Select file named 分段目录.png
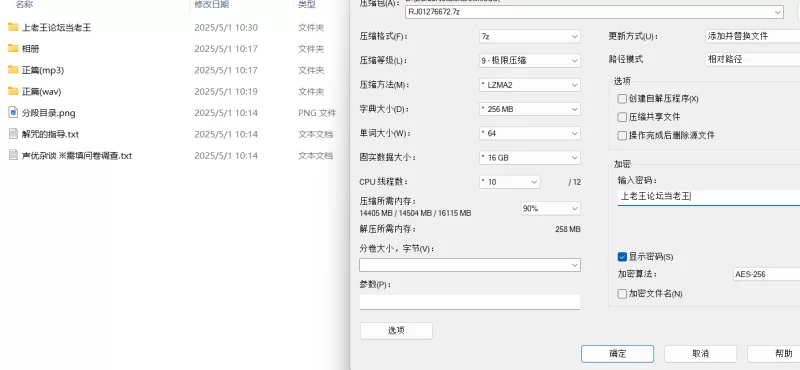Viewport: 800px width, 370px height. click(x=48, y=113)
